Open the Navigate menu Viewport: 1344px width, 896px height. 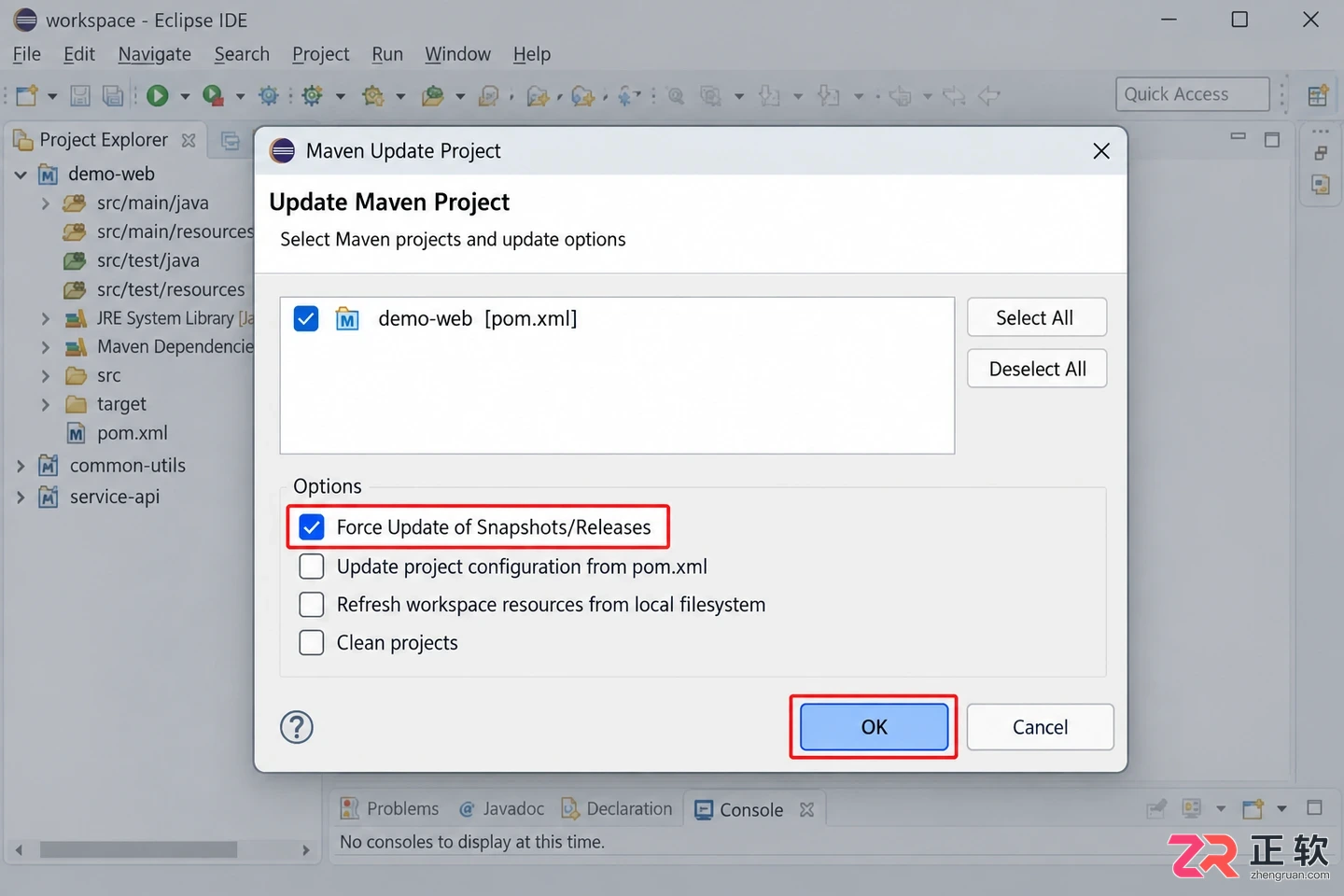(155, 54)
